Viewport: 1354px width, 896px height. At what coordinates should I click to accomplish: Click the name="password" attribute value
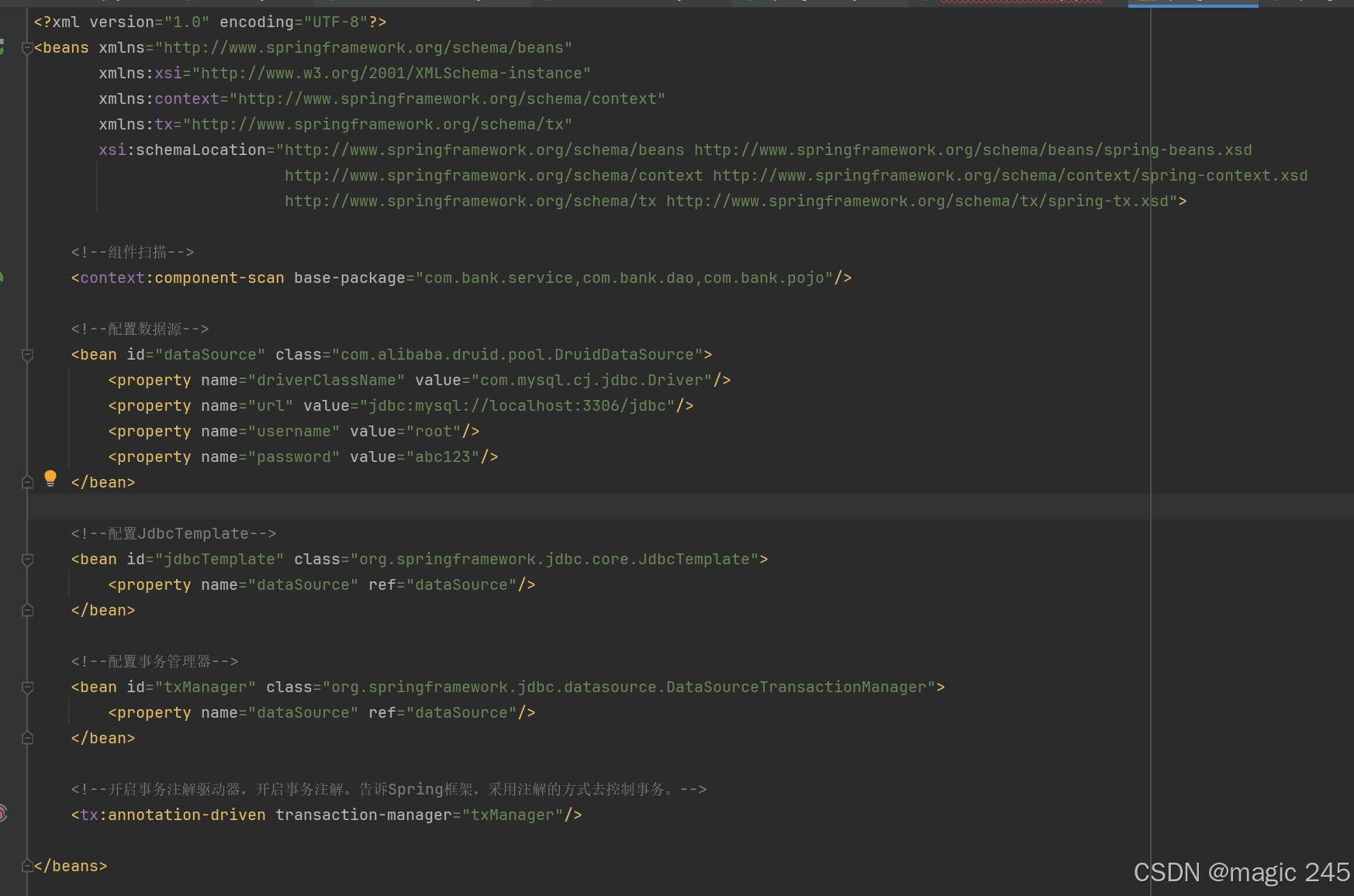(x=294, y=457)
